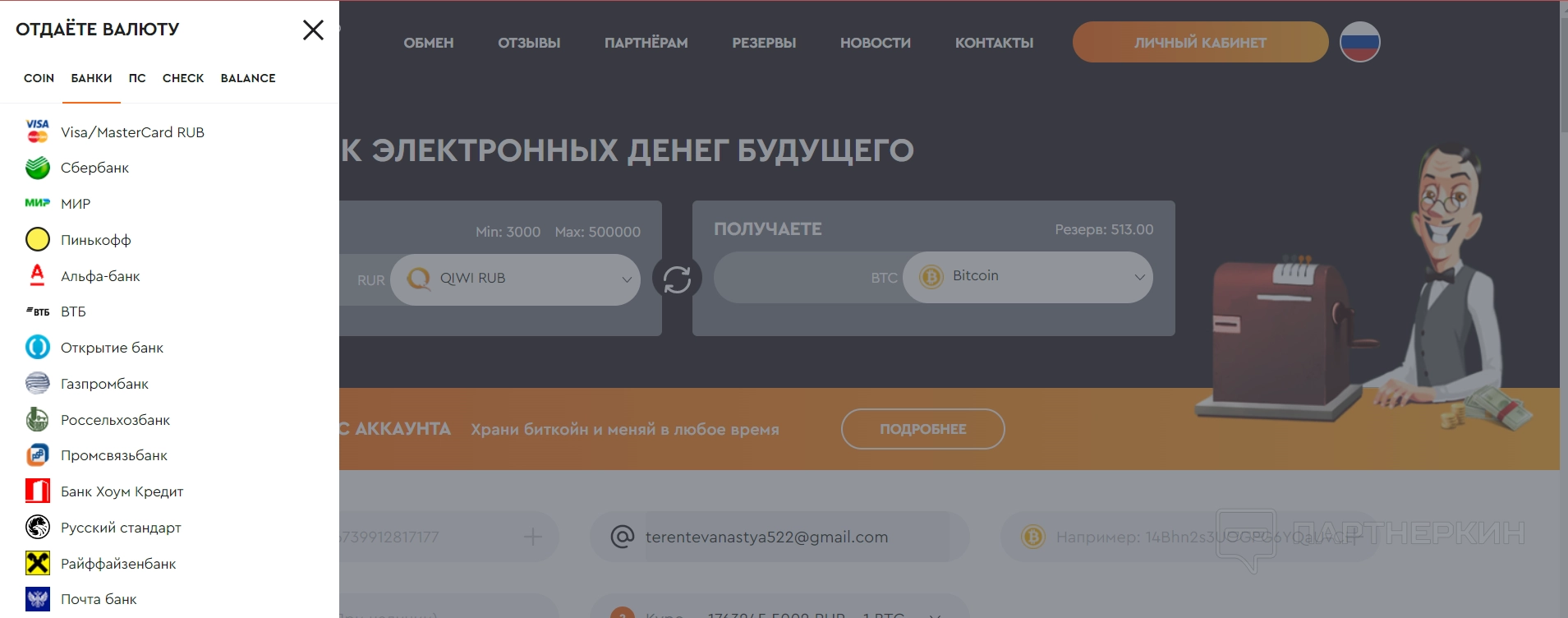Click the green Sberbank logo icon
The height and width of the screenshot is (618, 1568).
point(38,168)
